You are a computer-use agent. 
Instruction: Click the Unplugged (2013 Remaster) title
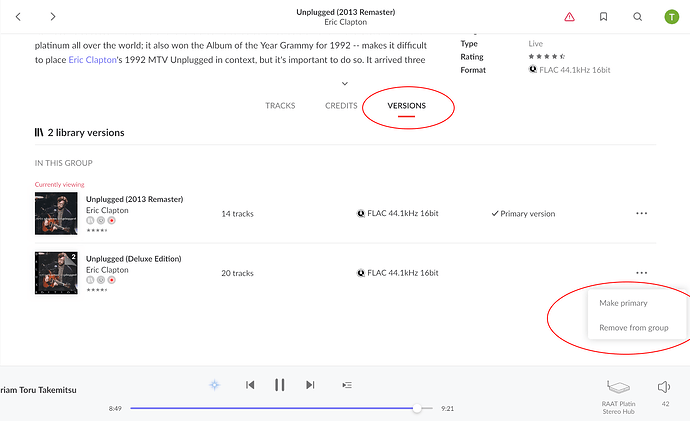pyautogui.click(x=135, y=199)
